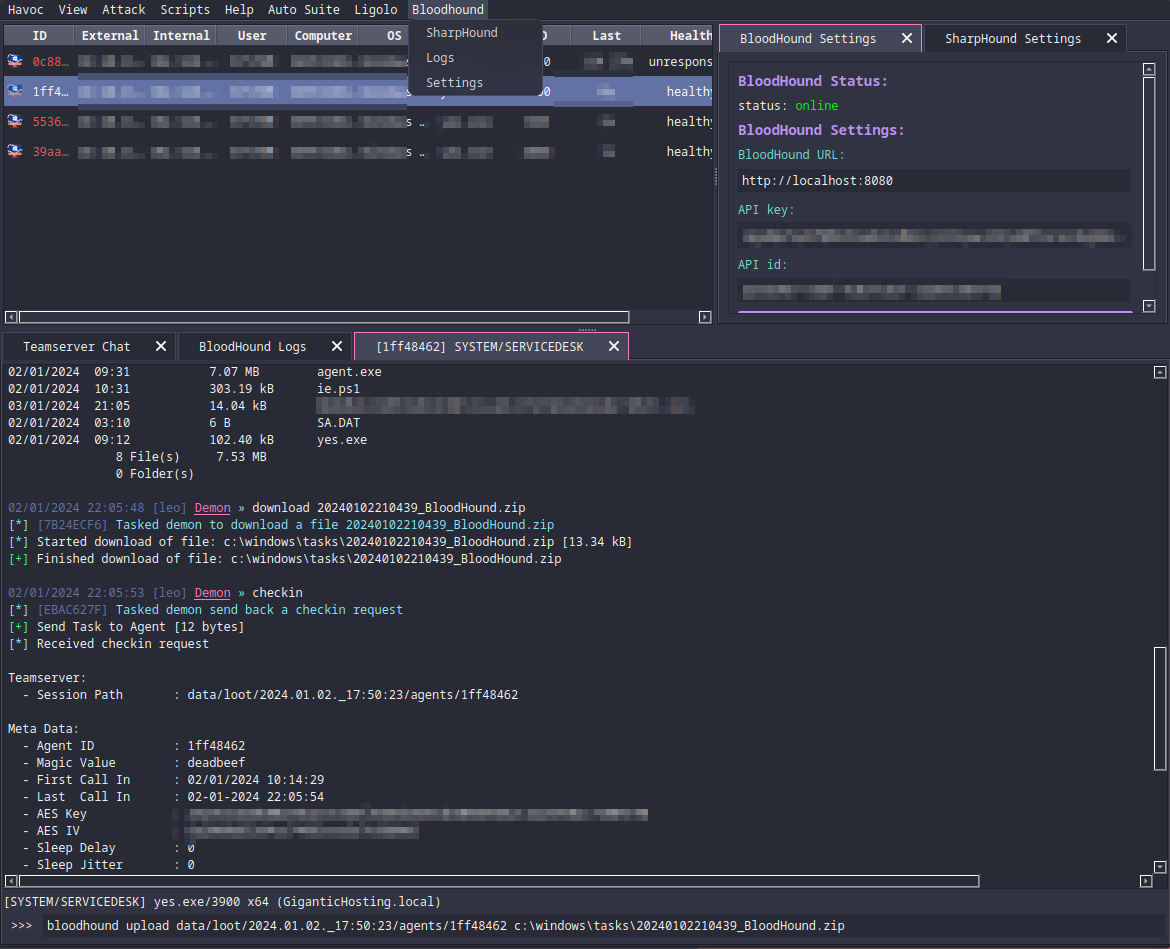The width and height of the screenshot is (1170, 949).
Task: Click the session table horizontal scrollbar
Action: tap(324, 317)
